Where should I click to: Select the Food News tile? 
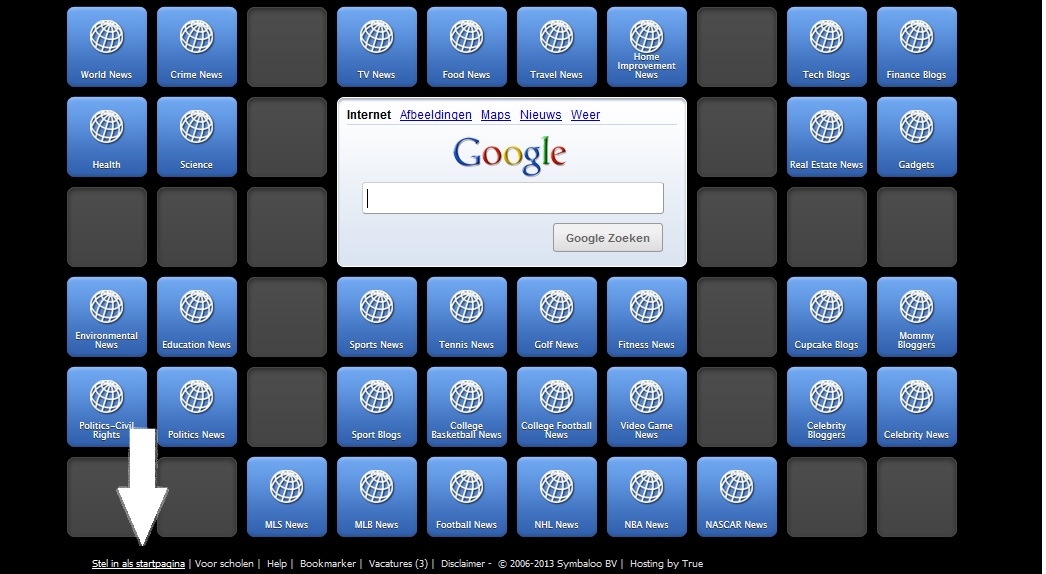[467, 47]
